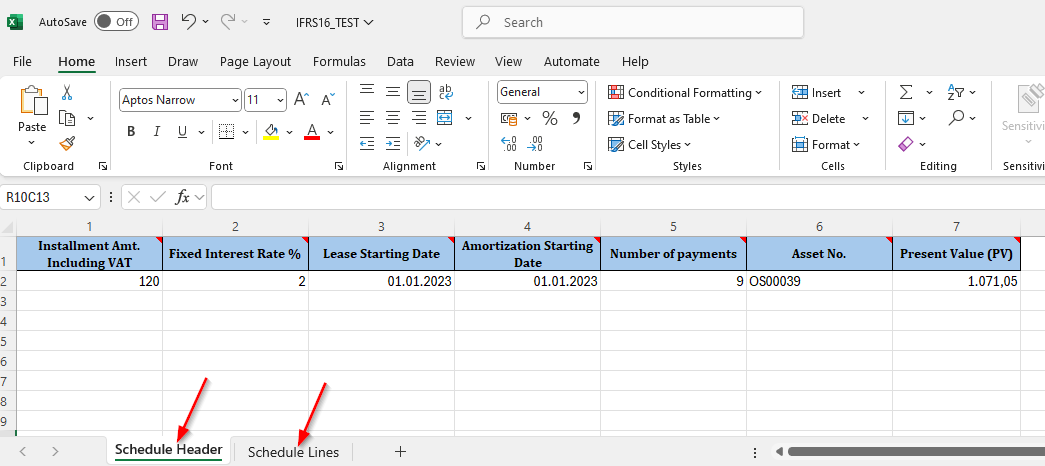
Task: Click the Decrease Indent icon
Action: point(367,143)
